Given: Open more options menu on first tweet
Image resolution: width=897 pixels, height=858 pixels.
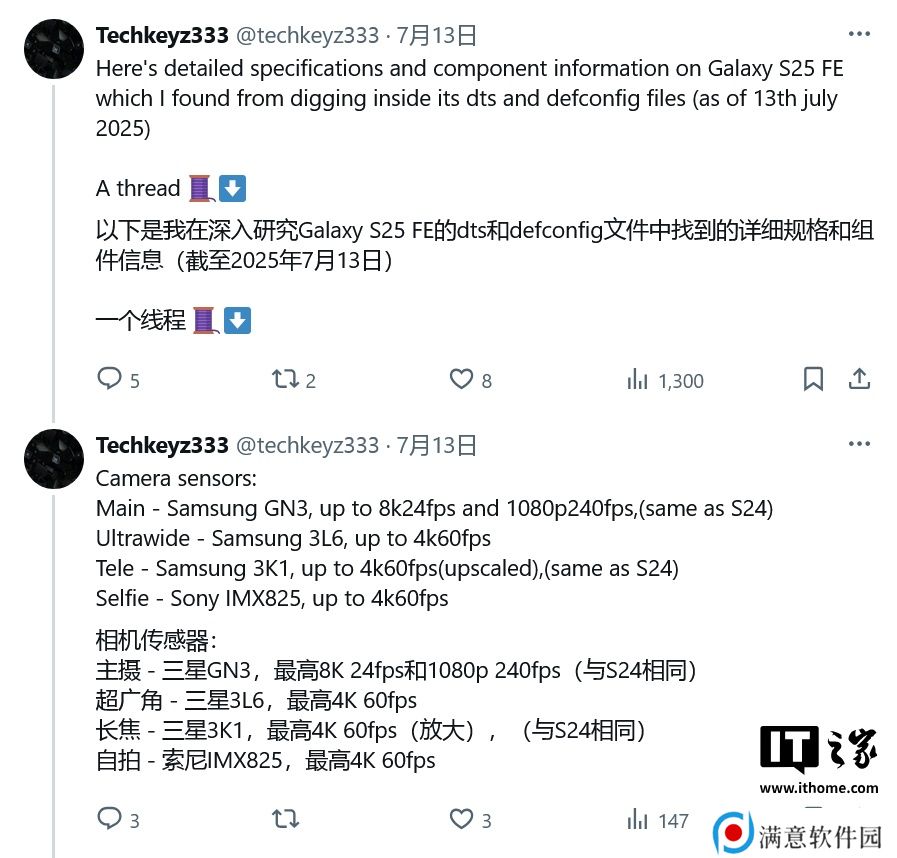Looking at the screenshot, I should [x=859, y=34].
